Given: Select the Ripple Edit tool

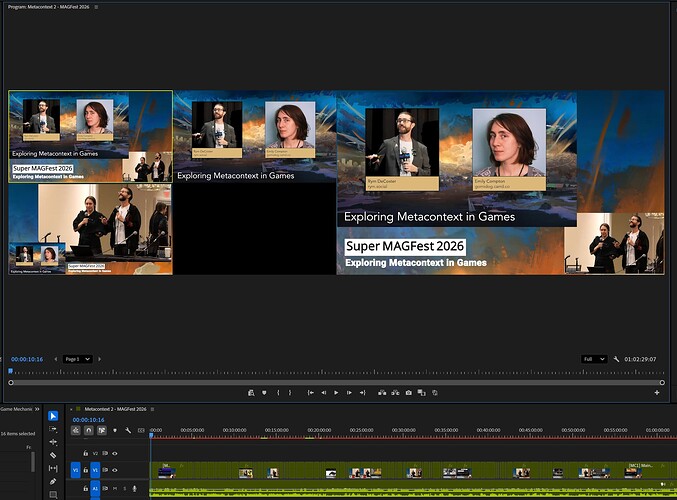Looking at the screenshot, I should (53, 442).
